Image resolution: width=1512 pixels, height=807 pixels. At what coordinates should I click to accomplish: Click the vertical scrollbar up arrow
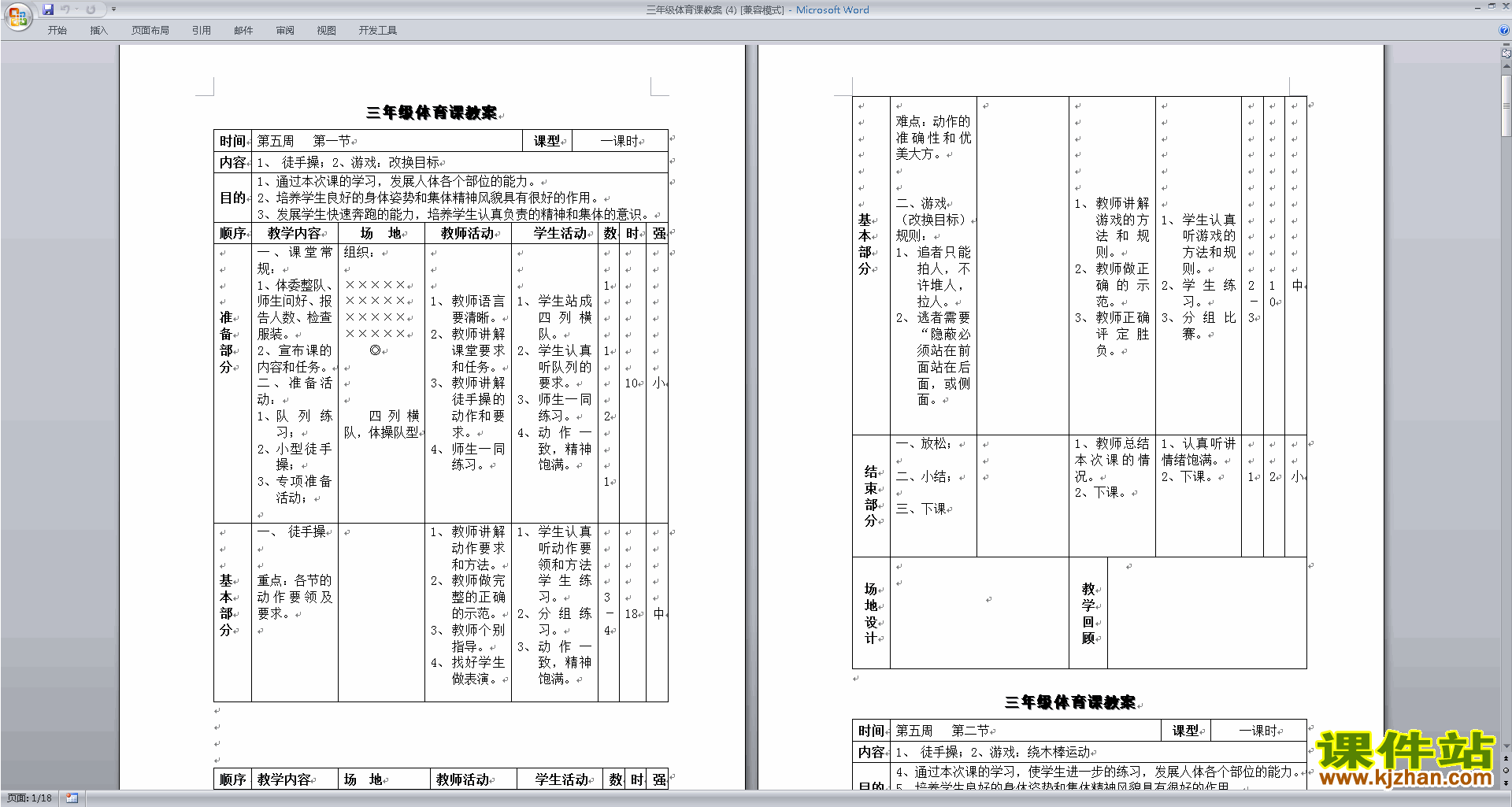[x=1506, y=66]
